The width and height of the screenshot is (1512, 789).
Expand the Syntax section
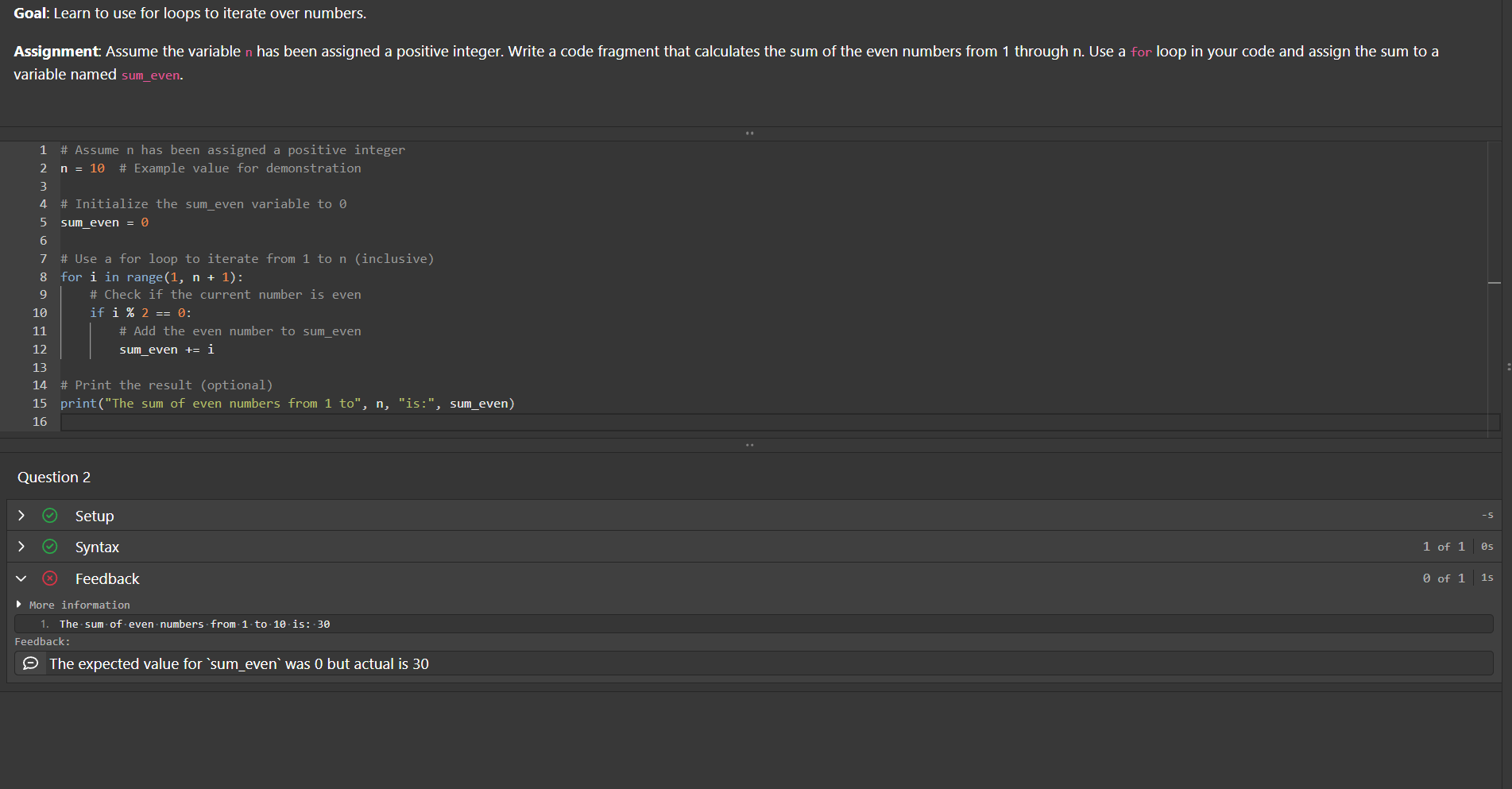pyautogui.click(x=21, y=547)
